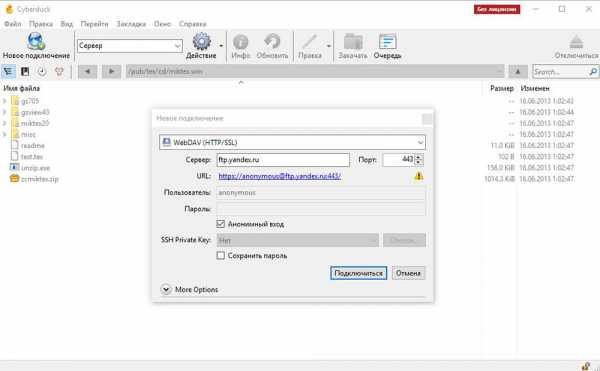The image size is (600, 371).
Task: Open the Перейти menu
Action: 94,24
